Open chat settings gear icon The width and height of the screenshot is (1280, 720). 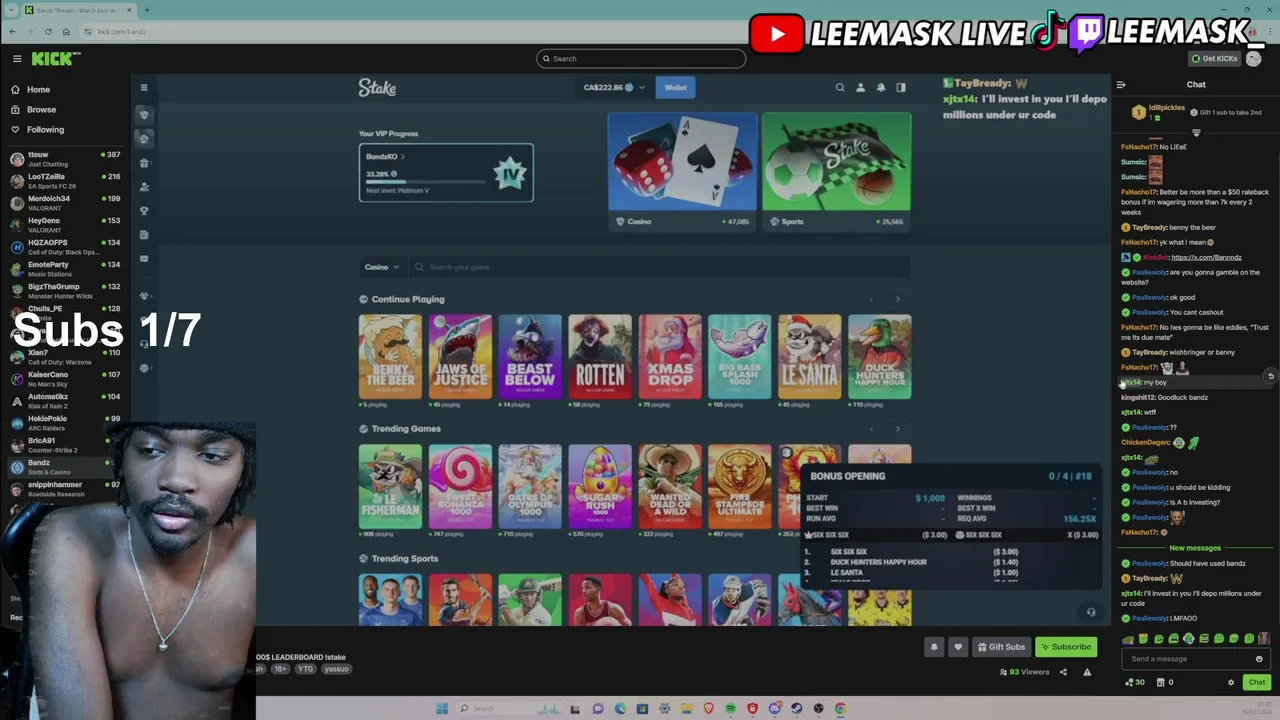point(1231,683)
